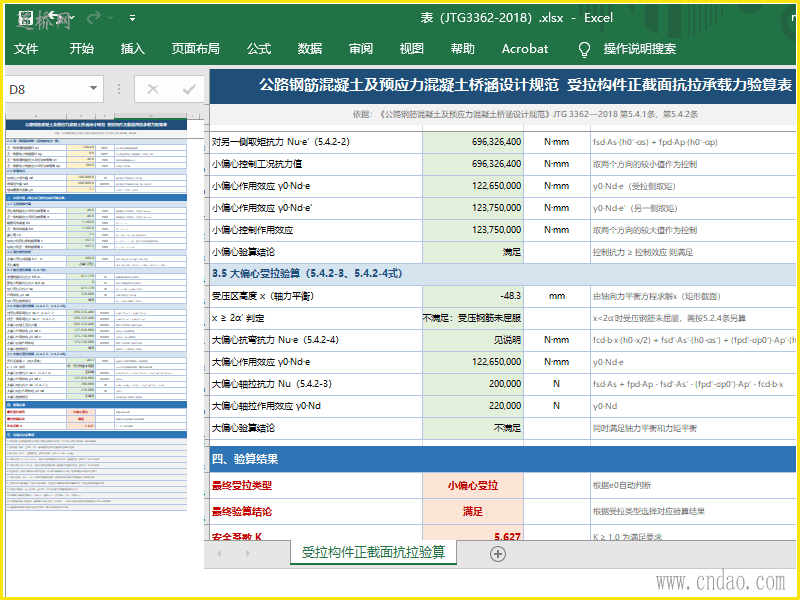Viewport: 800px width, 600px height.
Task: Select the 满足 cell in 最终验算结论 row
Action: coord(473,511)
